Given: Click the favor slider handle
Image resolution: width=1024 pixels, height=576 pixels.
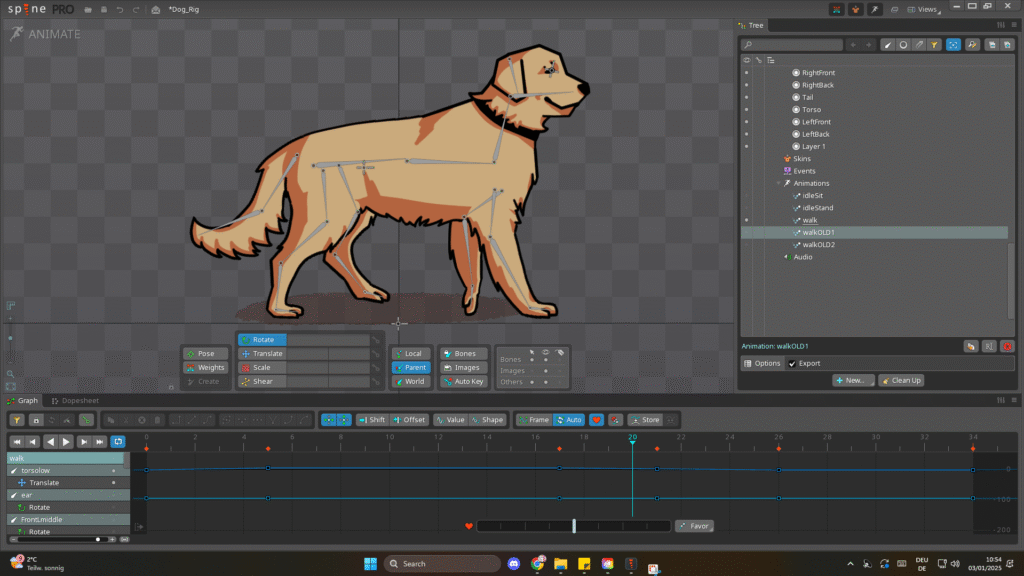Looking at the screenshot, I should pyautogui.click(x=574, y=526).
